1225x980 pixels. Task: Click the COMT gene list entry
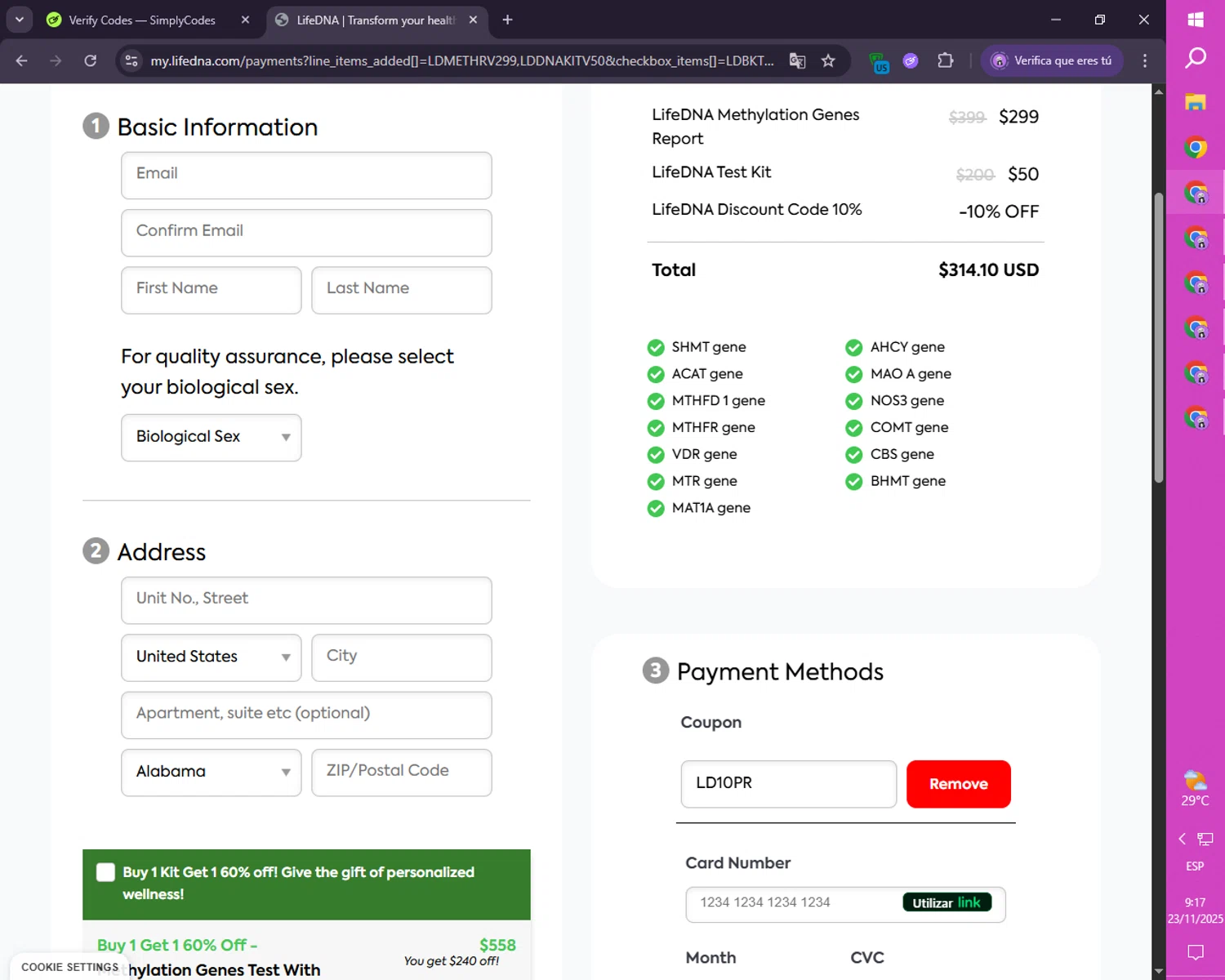point(909,427)
